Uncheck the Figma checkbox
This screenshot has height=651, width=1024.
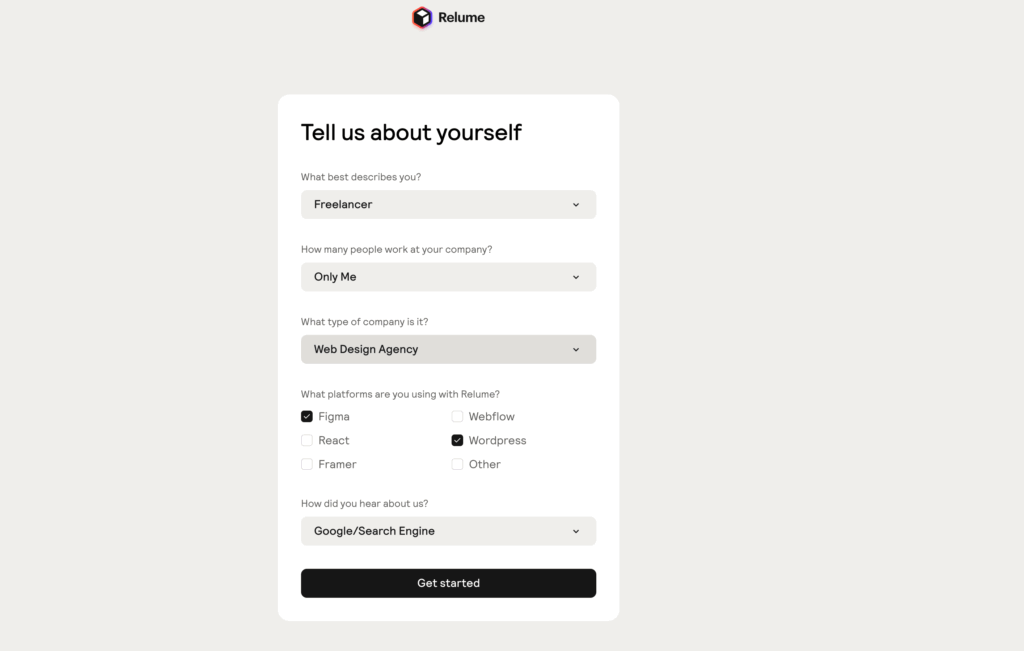307,416
